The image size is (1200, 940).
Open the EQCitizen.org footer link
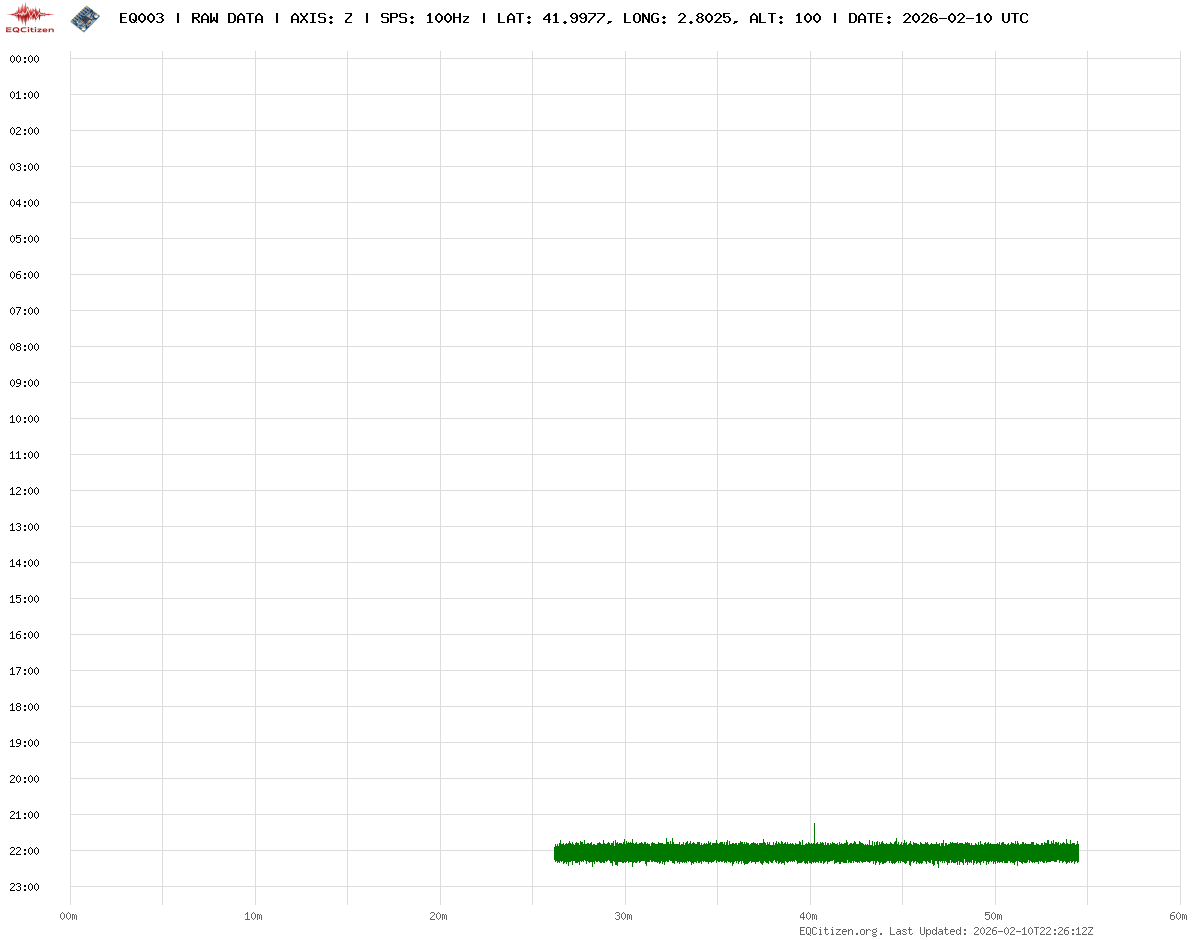pyautogui.click(x=840, y=931)
